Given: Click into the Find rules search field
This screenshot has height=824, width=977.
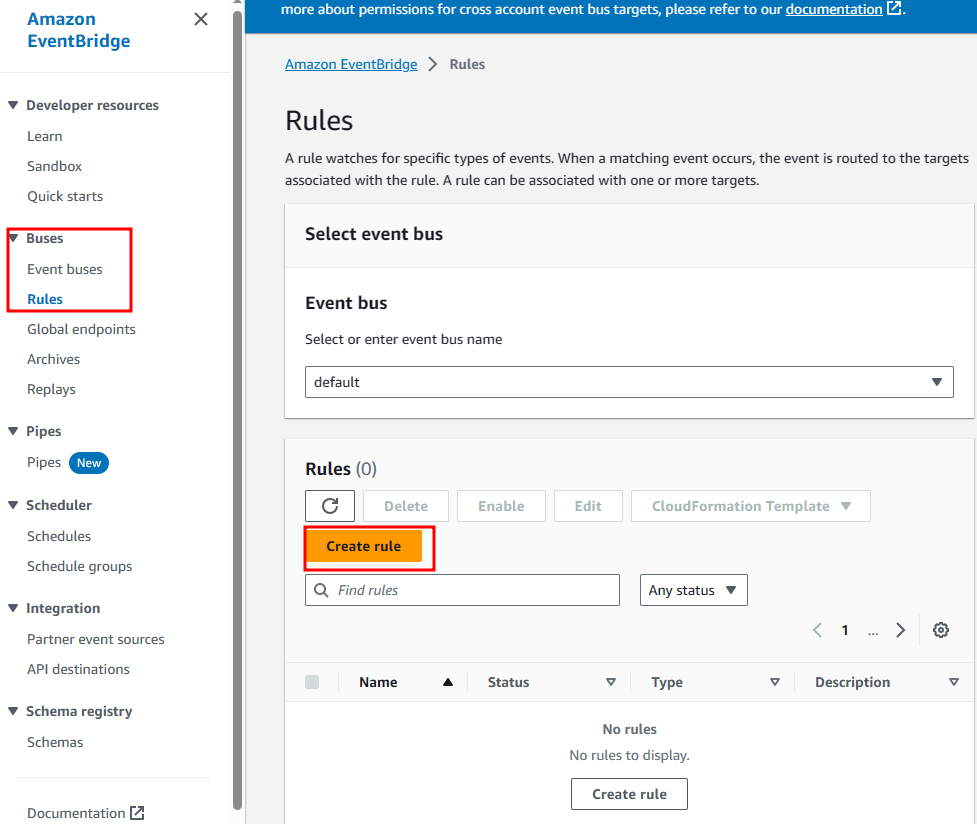Looking at the screenshot, I should point(462,590).
